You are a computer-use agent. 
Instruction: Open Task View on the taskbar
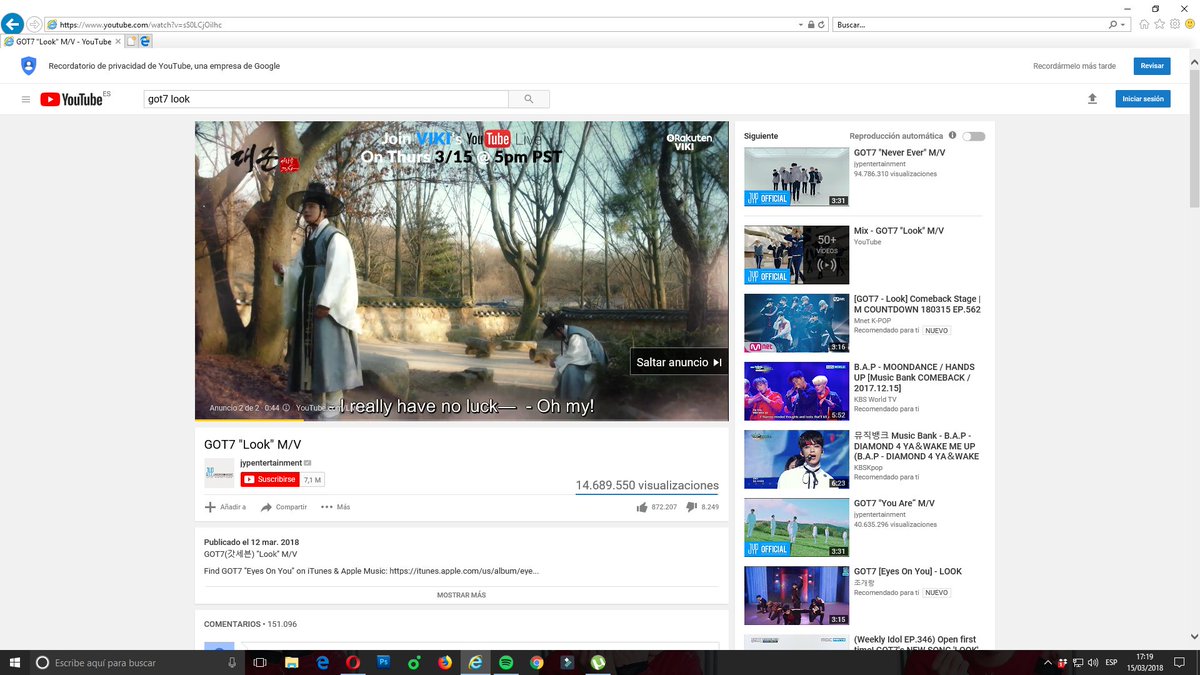click(x=260, y=662)
